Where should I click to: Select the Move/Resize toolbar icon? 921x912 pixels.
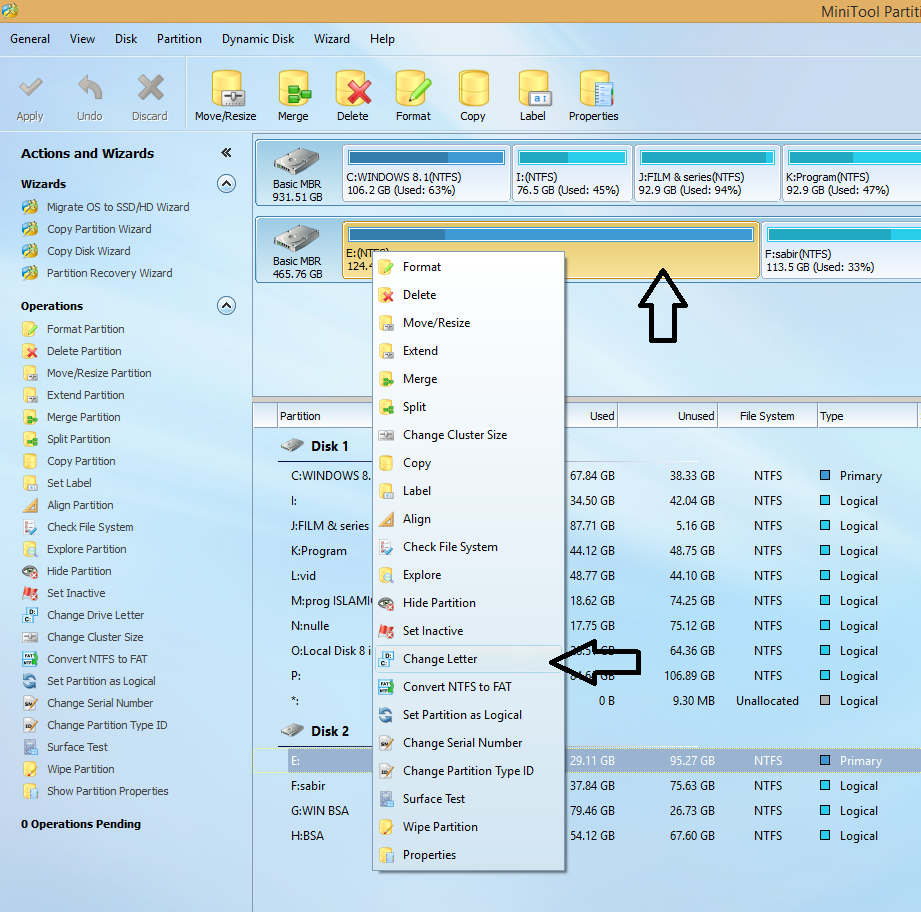pos(226,97)
